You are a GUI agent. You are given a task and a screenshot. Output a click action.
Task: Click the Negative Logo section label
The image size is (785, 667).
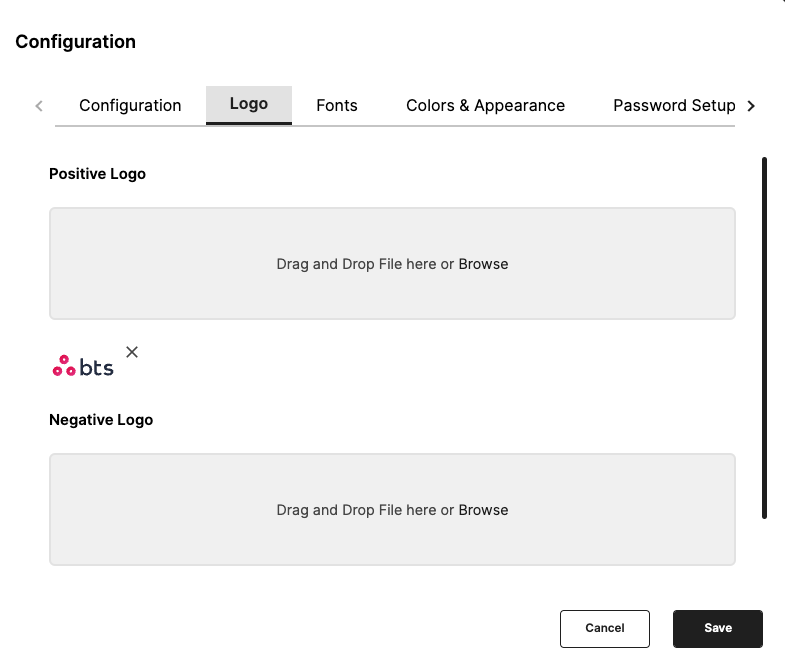(x=101, y=420)
